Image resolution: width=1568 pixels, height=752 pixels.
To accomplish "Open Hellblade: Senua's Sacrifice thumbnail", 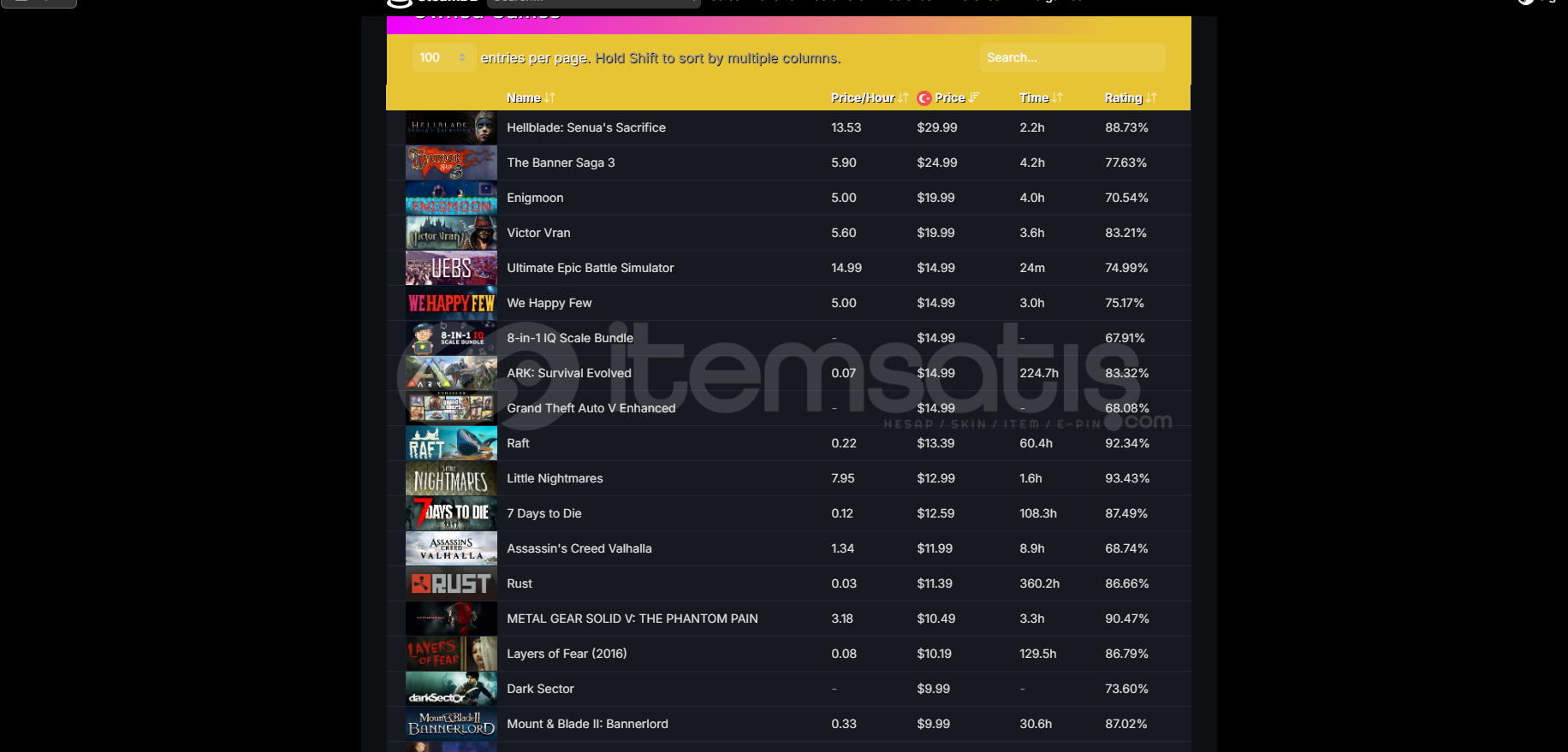I will tap(451, 127).
